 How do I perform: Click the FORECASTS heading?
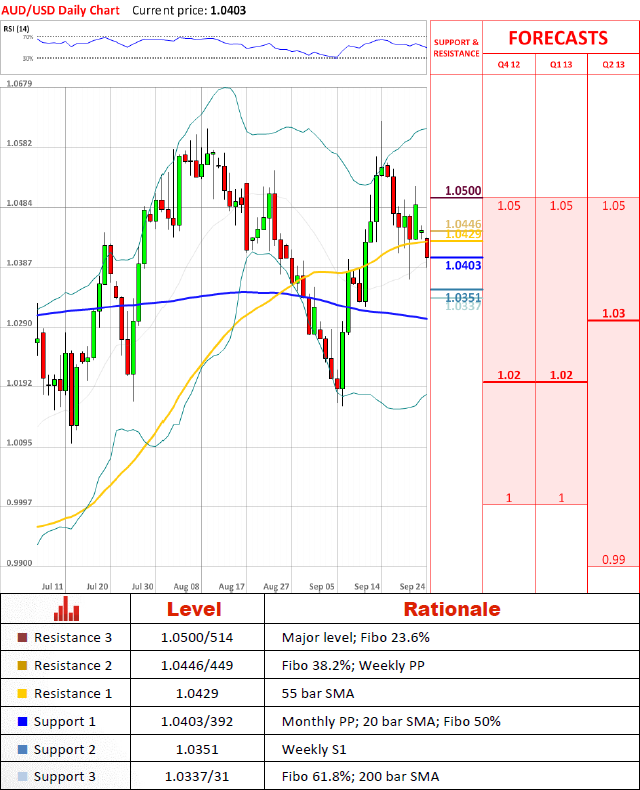coord(557,38)
